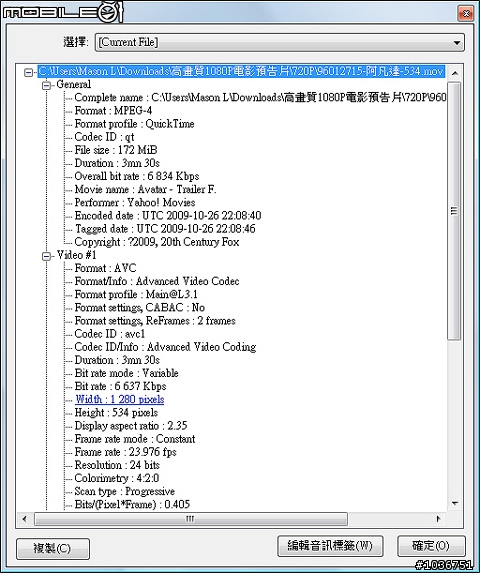
Task: Confirm with the 確定(O) button
Action: [431, 546]
